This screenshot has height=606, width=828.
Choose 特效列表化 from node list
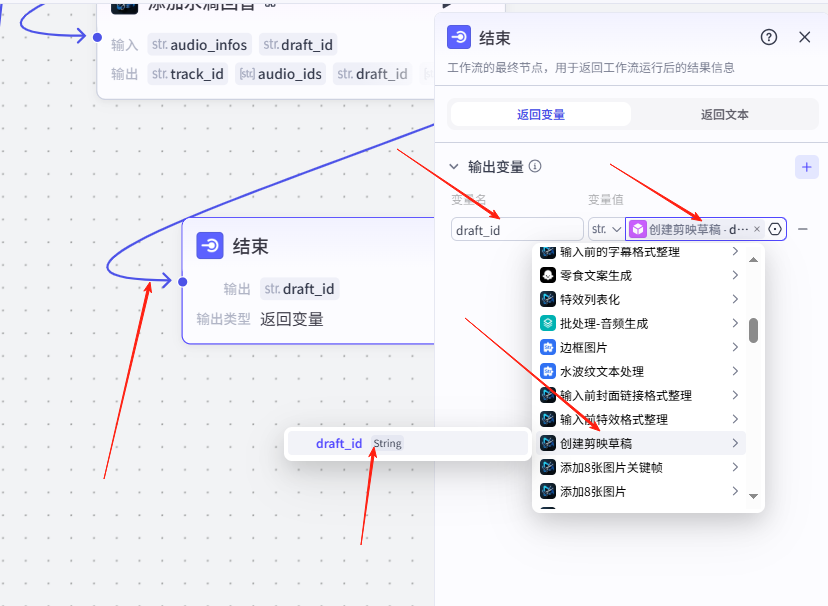tap(589, 299)
